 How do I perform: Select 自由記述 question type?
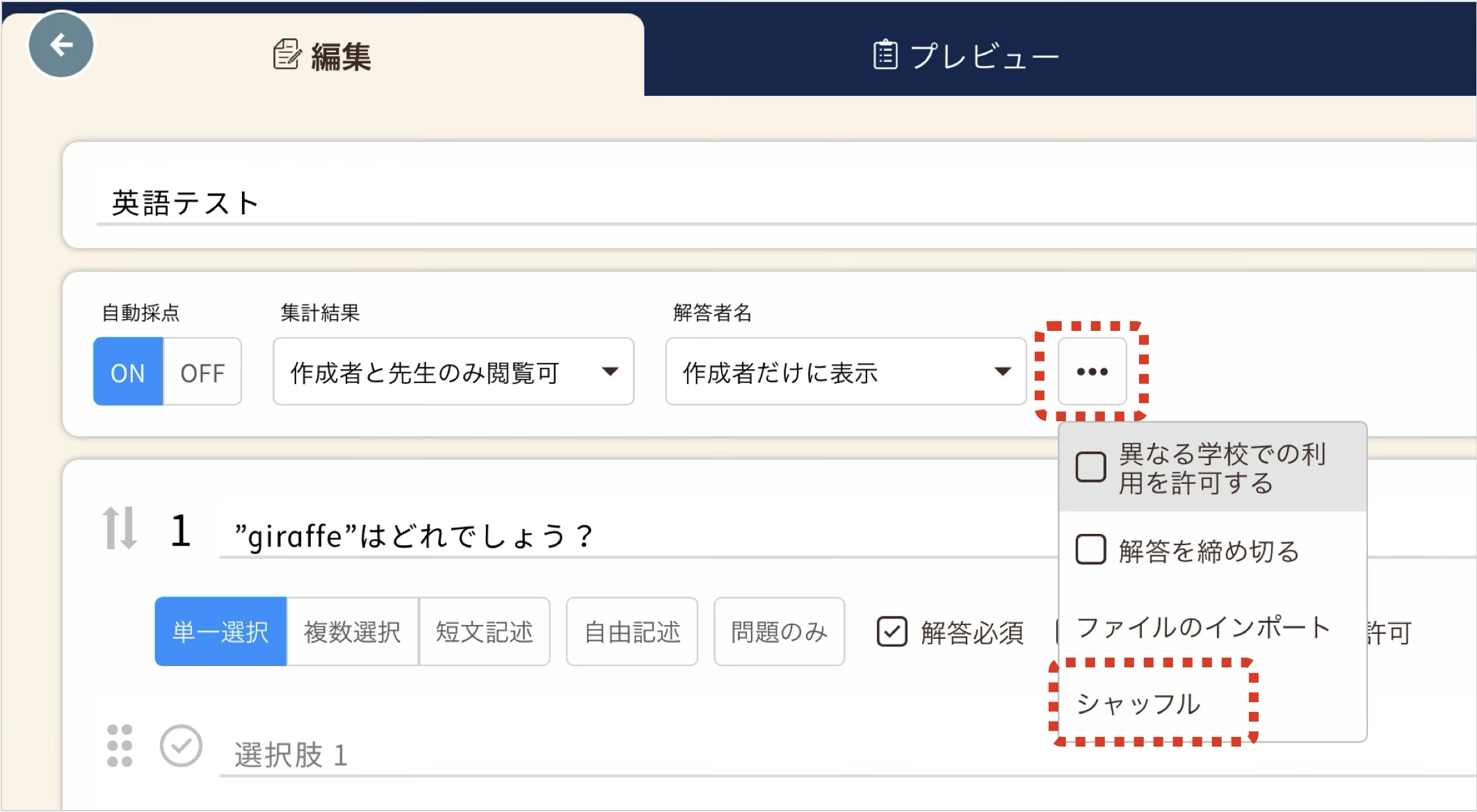tap(631, 632)
